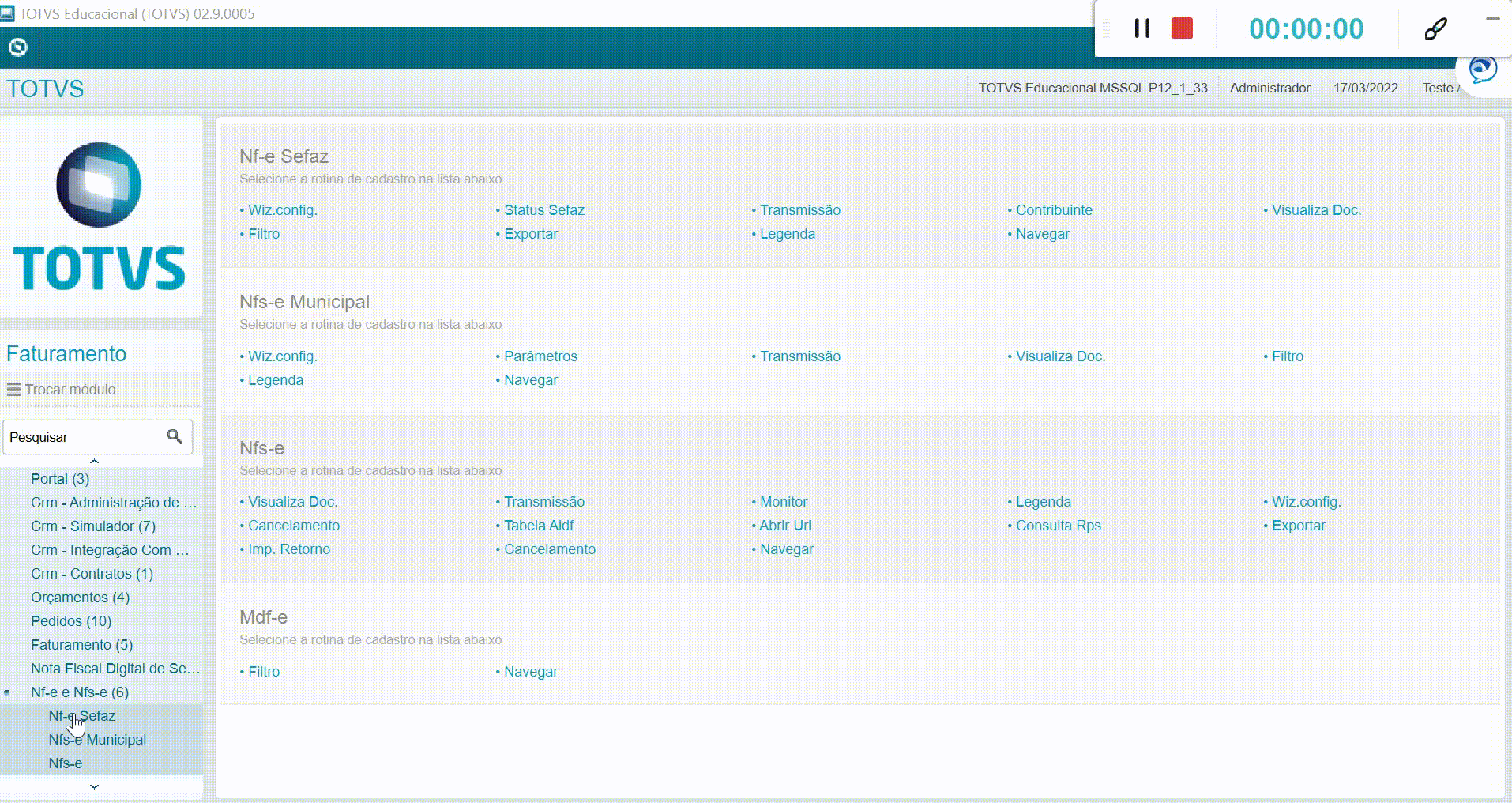Grab the recorder drag handle dots
Image resolution: width=1512 pixels, height=803 pixels.
pyautogui.click(x=1107, y=28)
